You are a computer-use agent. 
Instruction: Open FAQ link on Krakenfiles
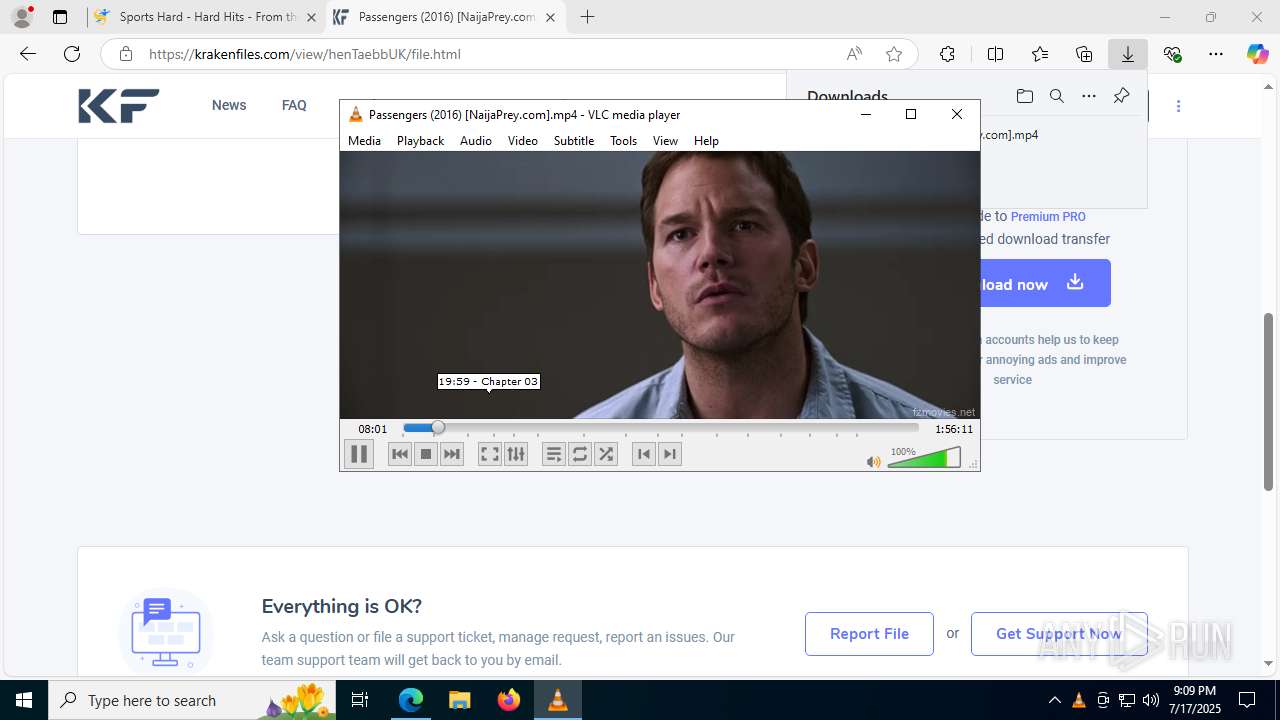tap(294, 105)
